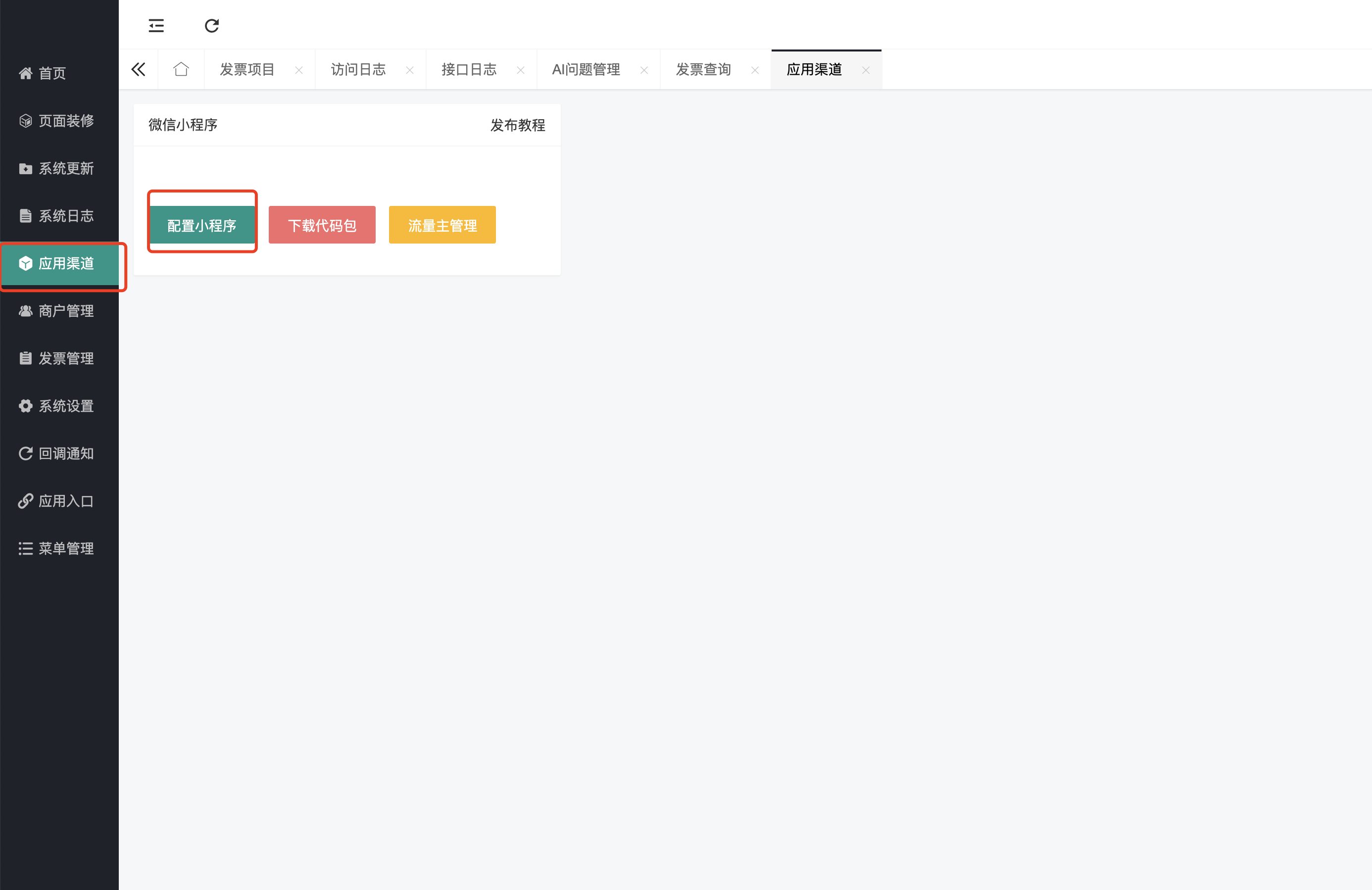This screenshot has width=1372, height=890.
Task: Open 页面装修 in the sidebar
Action: (65, 121)
